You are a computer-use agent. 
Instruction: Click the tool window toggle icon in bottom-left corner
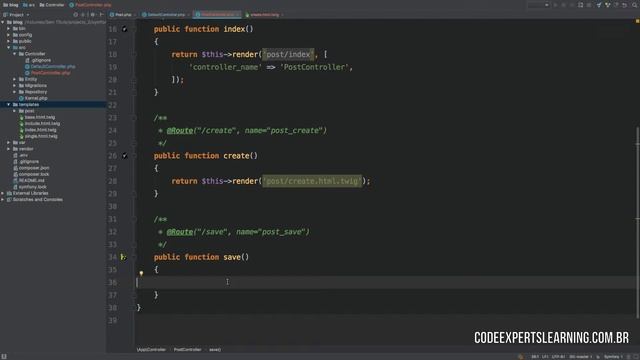point(4,356)
